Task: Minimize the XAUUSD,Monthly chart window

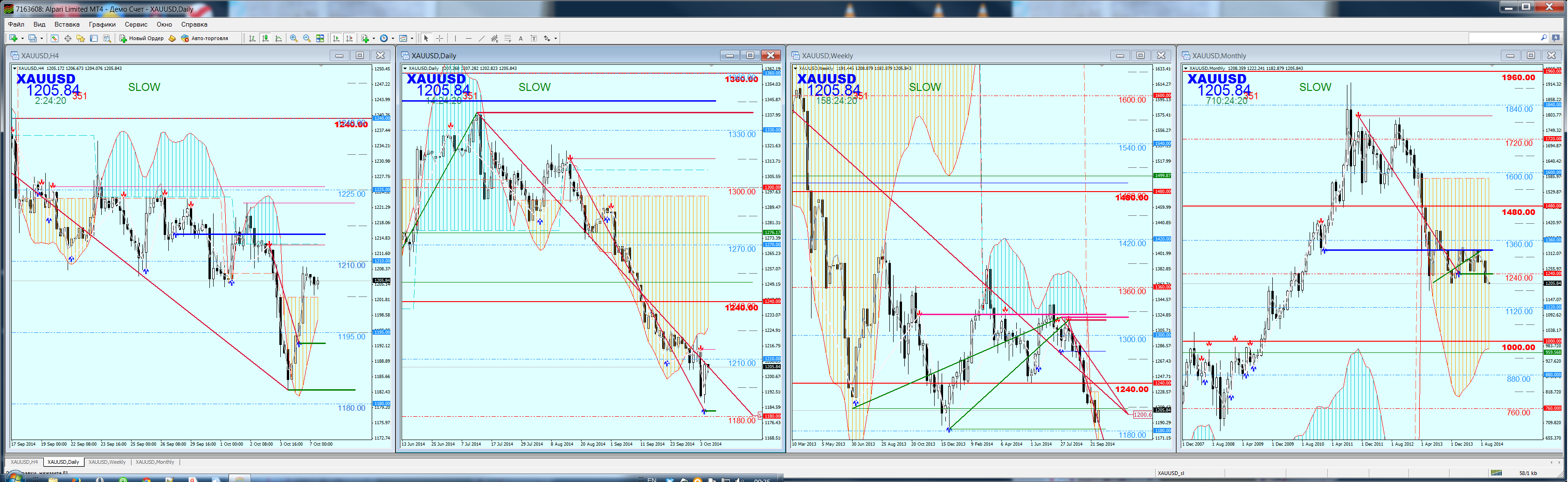Action: pyautogui.click(x=1510, y=55)
